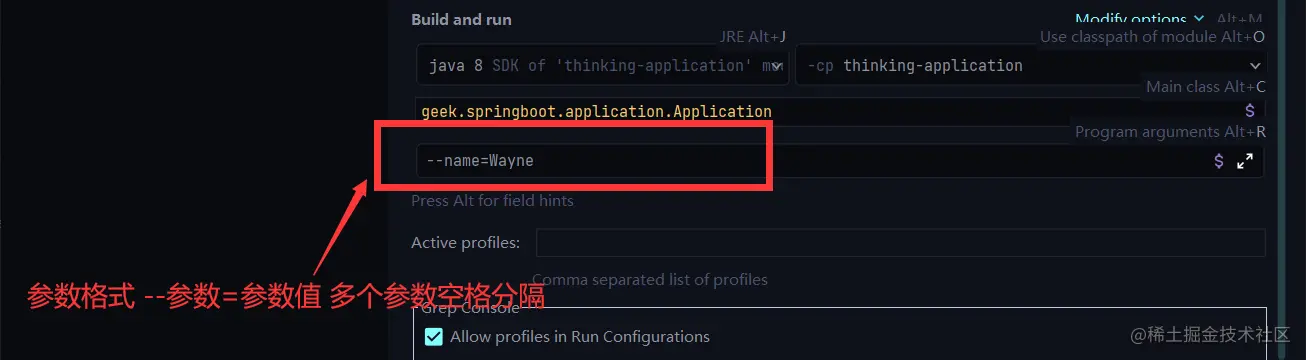Click the Active profiles label
This screenshot has height=360, width=1306.
(x=465, y=243)
